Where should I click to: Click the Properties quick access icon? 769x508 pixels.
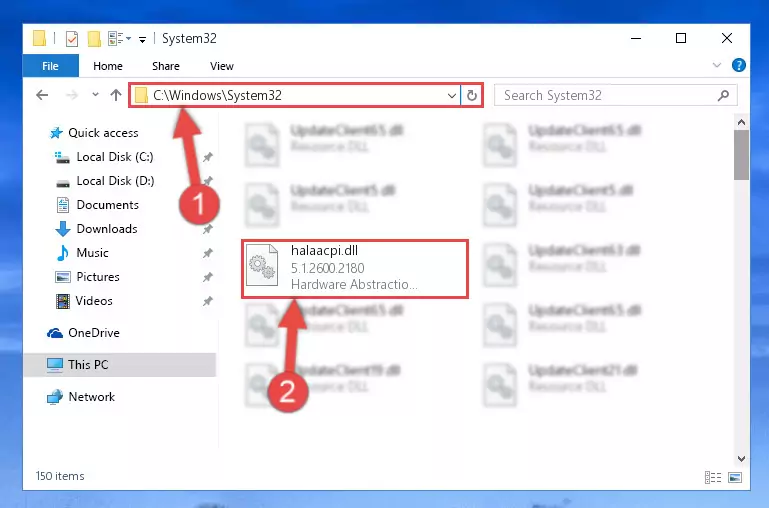72,38
